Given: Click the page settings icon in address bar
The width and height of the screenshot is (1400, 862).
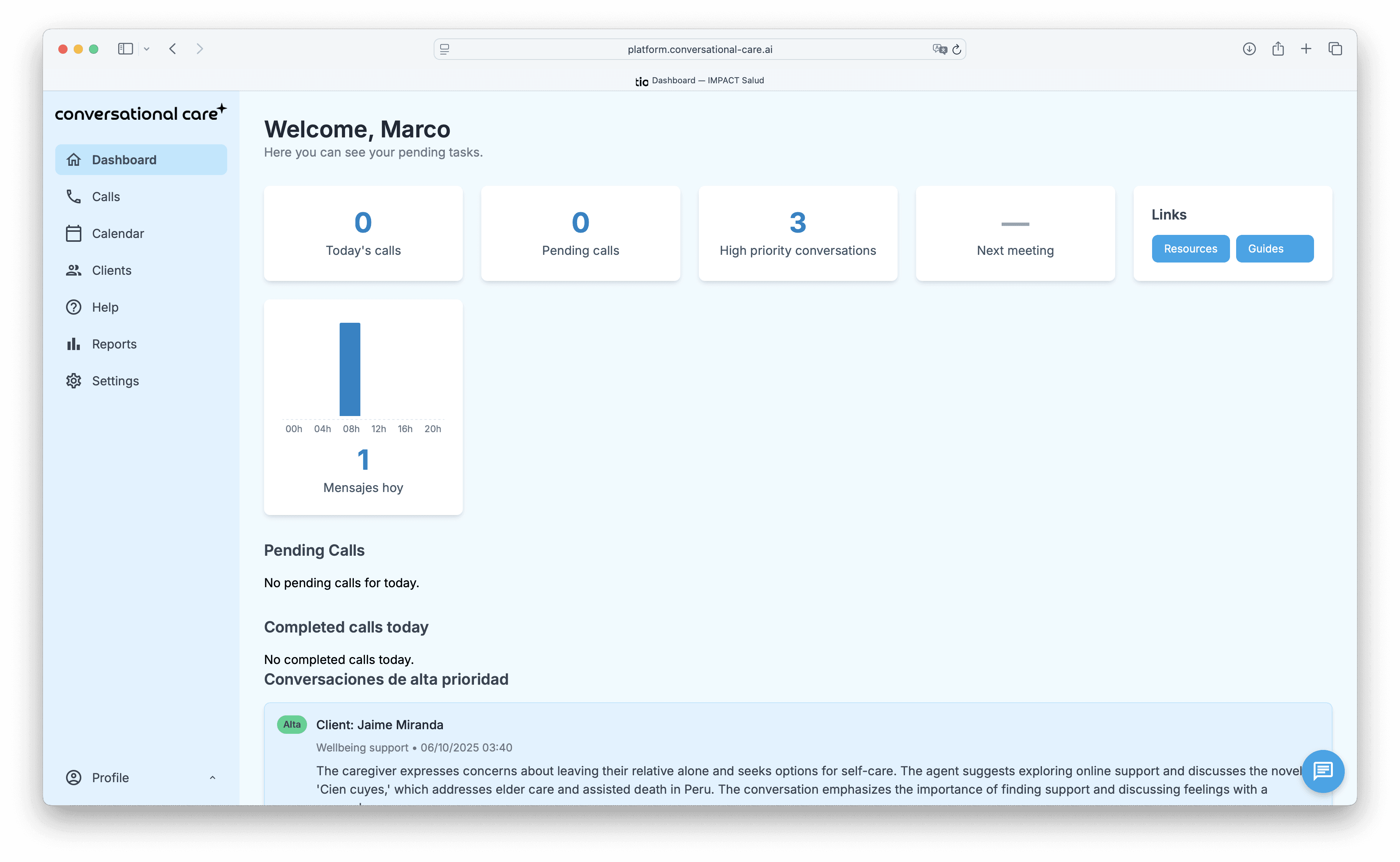Looking at the screenshot, I should [445, 49].
